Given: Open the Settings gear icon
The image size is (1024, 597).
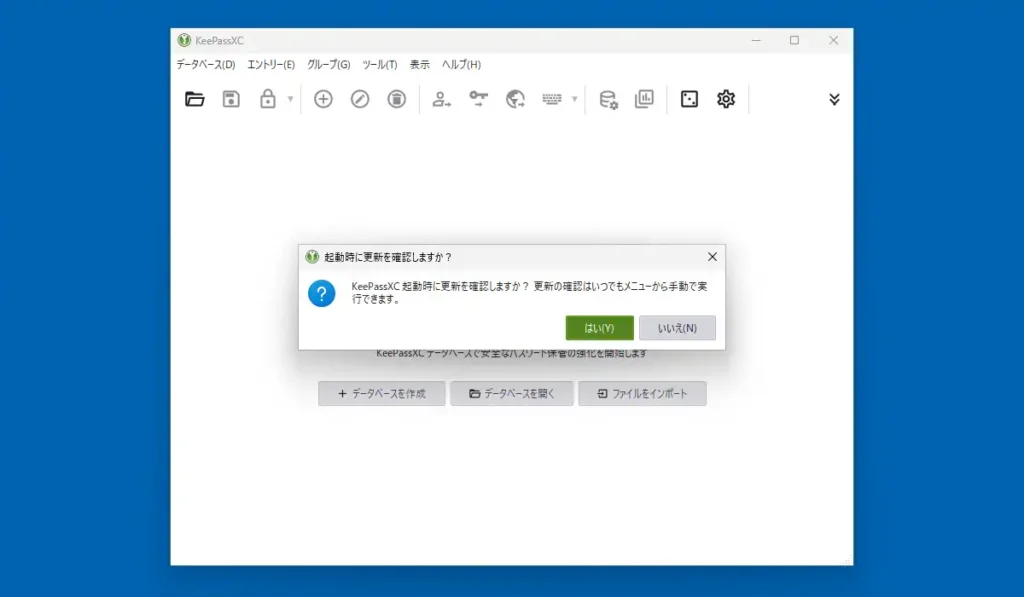Looking at the screenshot, I should (726, 99).
